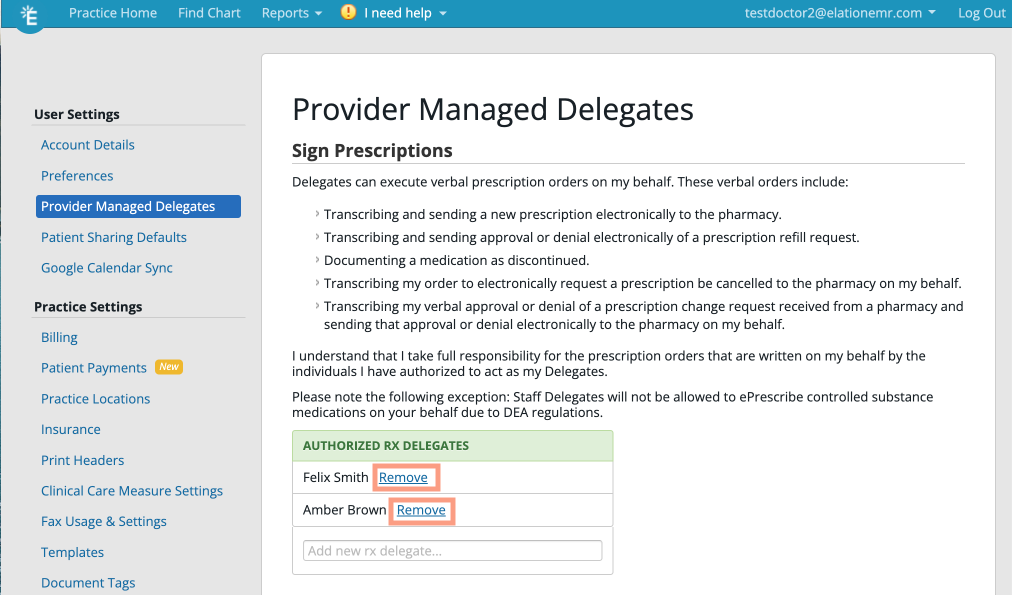
Task: Open the Reports dropdown
Action: (290, 13)
